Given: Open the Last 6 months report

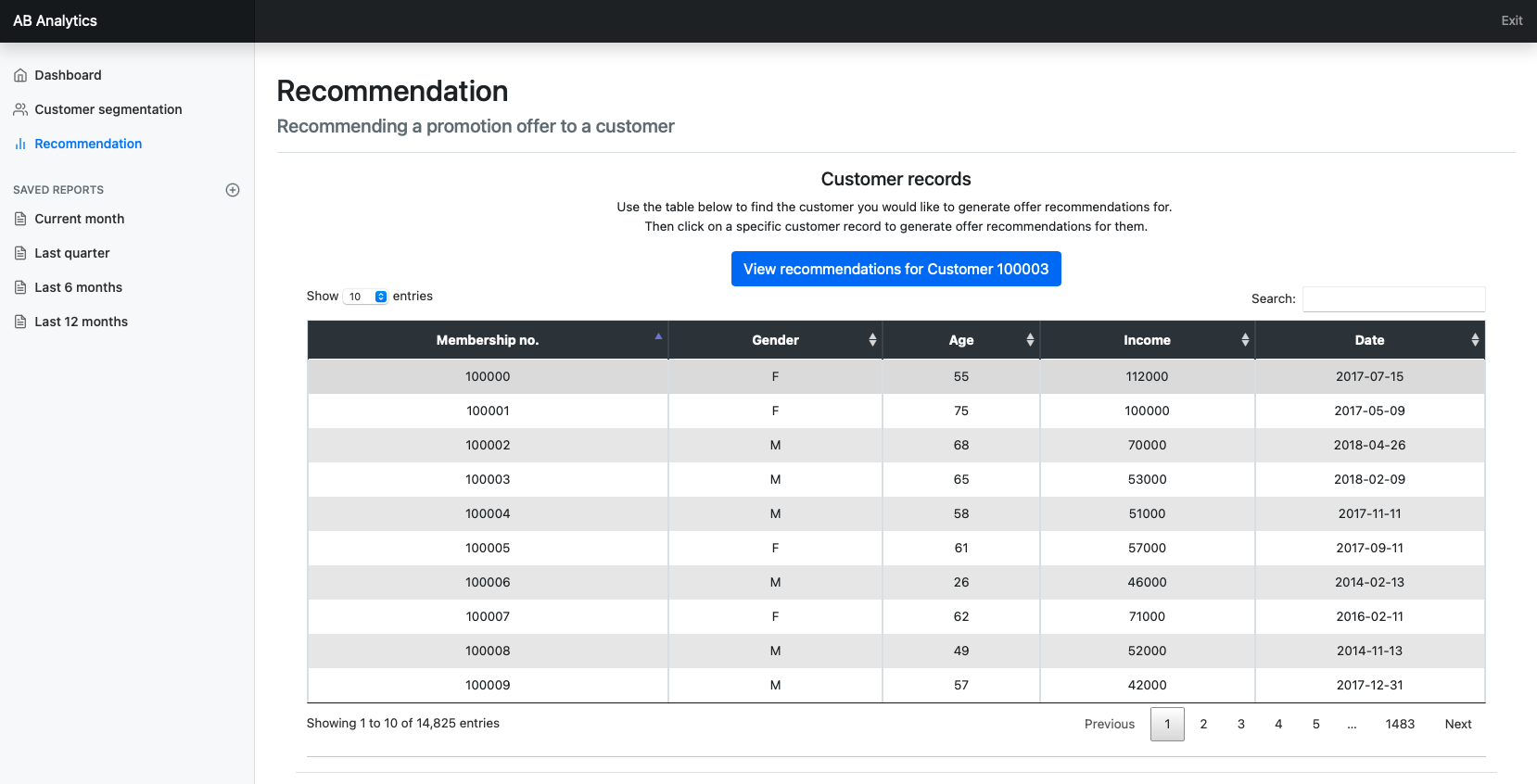Looking at the screenshot, I should point(78,287).
